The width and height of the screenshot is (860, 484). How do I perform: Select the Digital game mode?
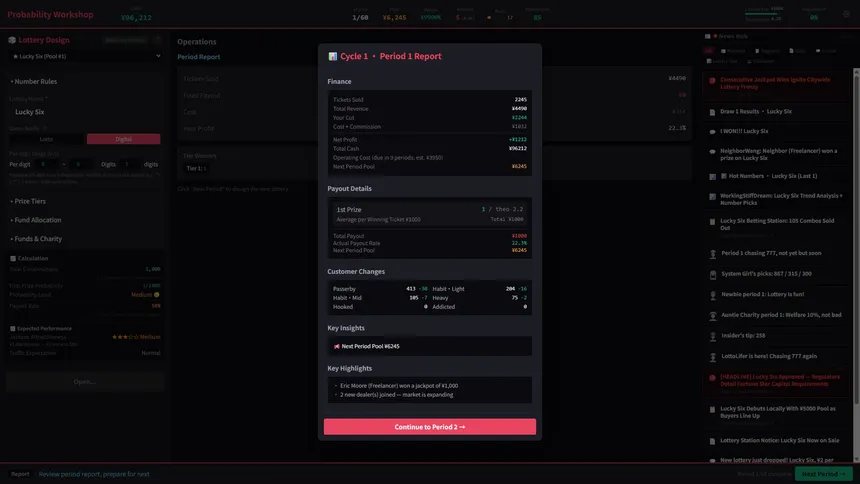point(123,139)
